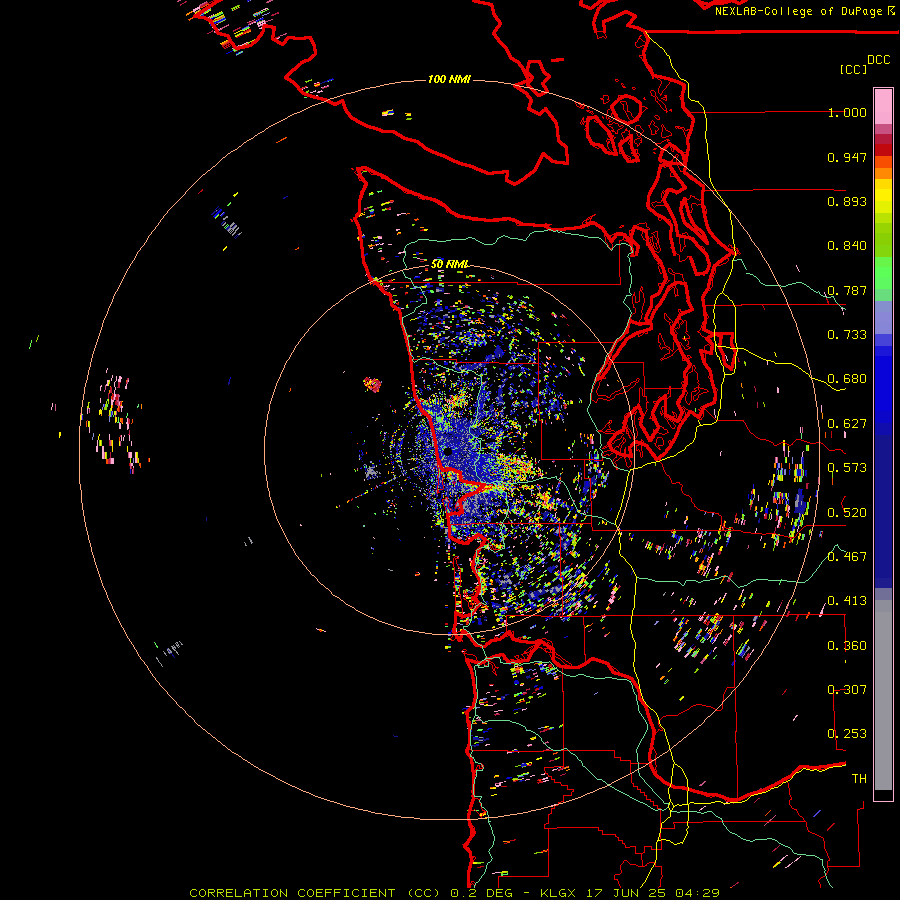900x900 pixels.
Task: Click the isolated offshore red-pink echo blob
Action: [373, 384]
